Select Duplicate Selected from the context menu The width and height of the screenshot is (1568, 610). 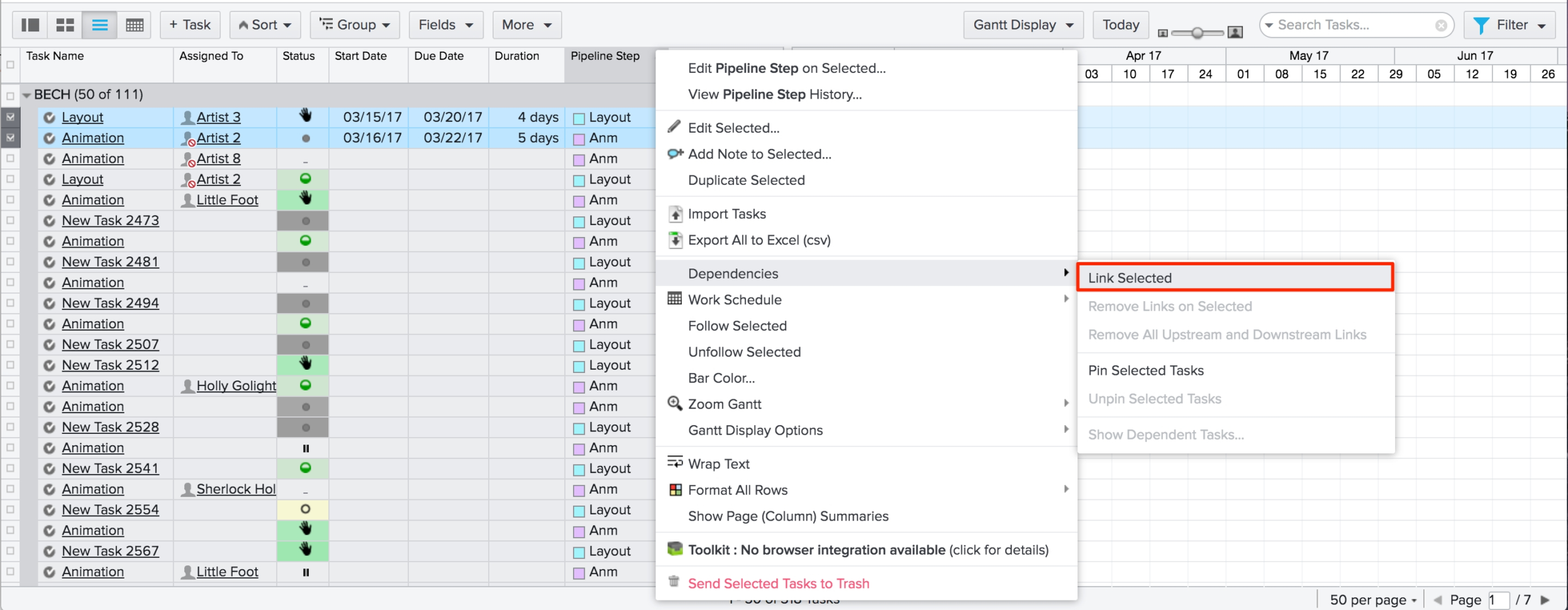[x=745, y=180]
